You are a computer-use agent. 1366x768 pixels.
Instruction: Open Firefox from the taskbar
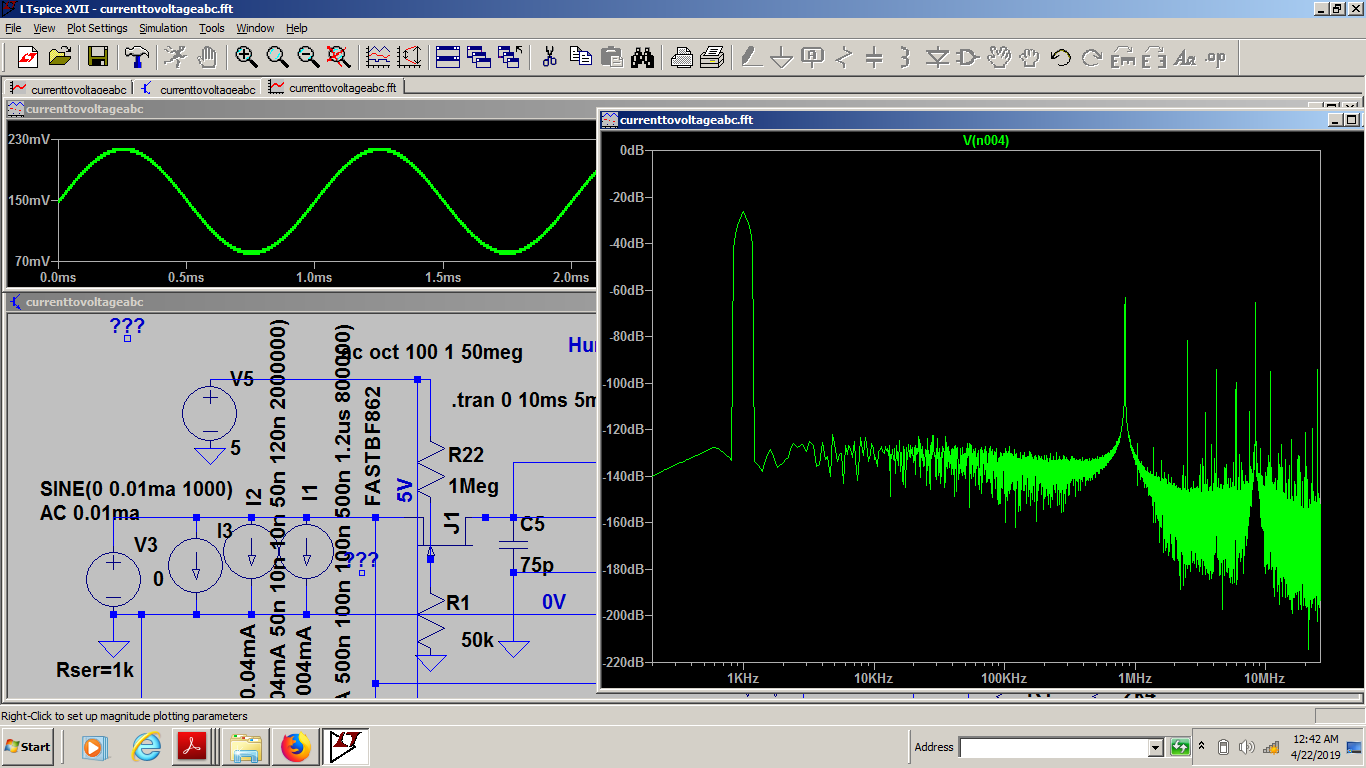pos(295,747)
